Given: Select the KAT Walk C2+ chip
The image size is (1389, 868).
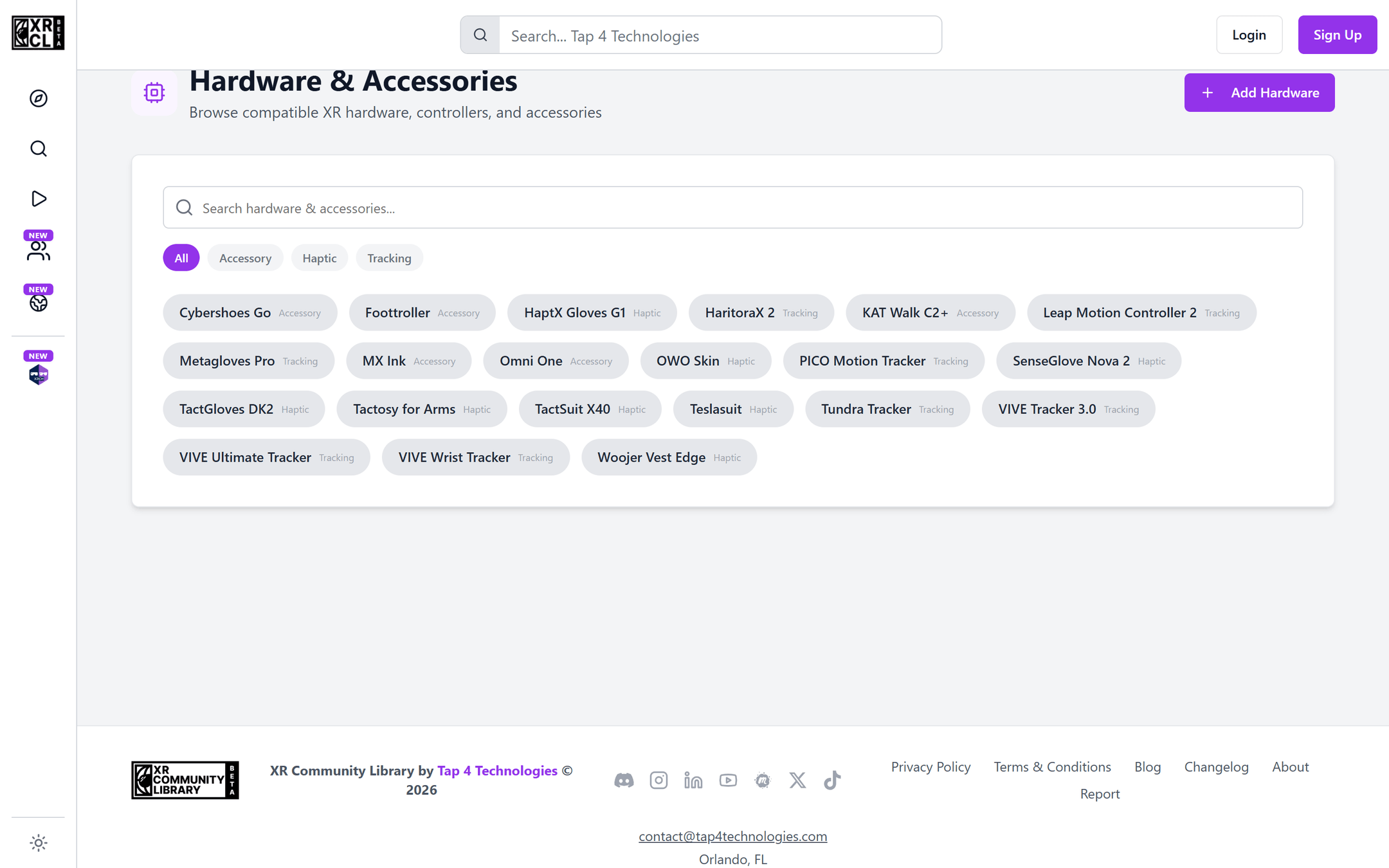Looking at the screenshot, I should tap(931, 312).
